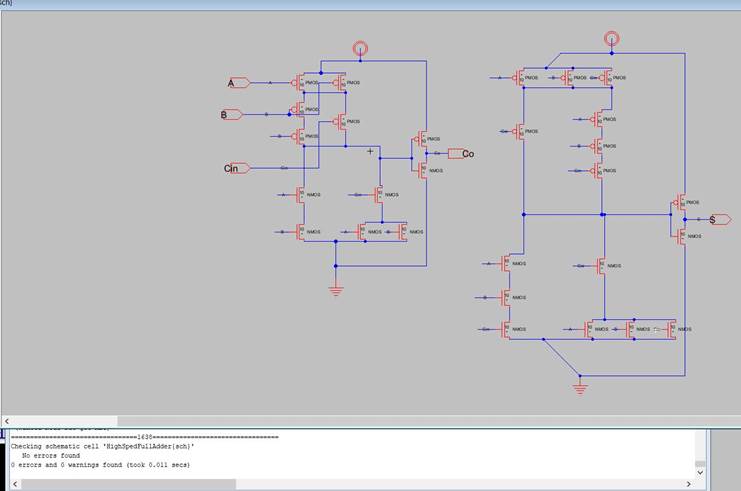This screenshot has height=491, width=741.
Task: Click the power symbol above the carry circuit
Action: click(361, 49)
